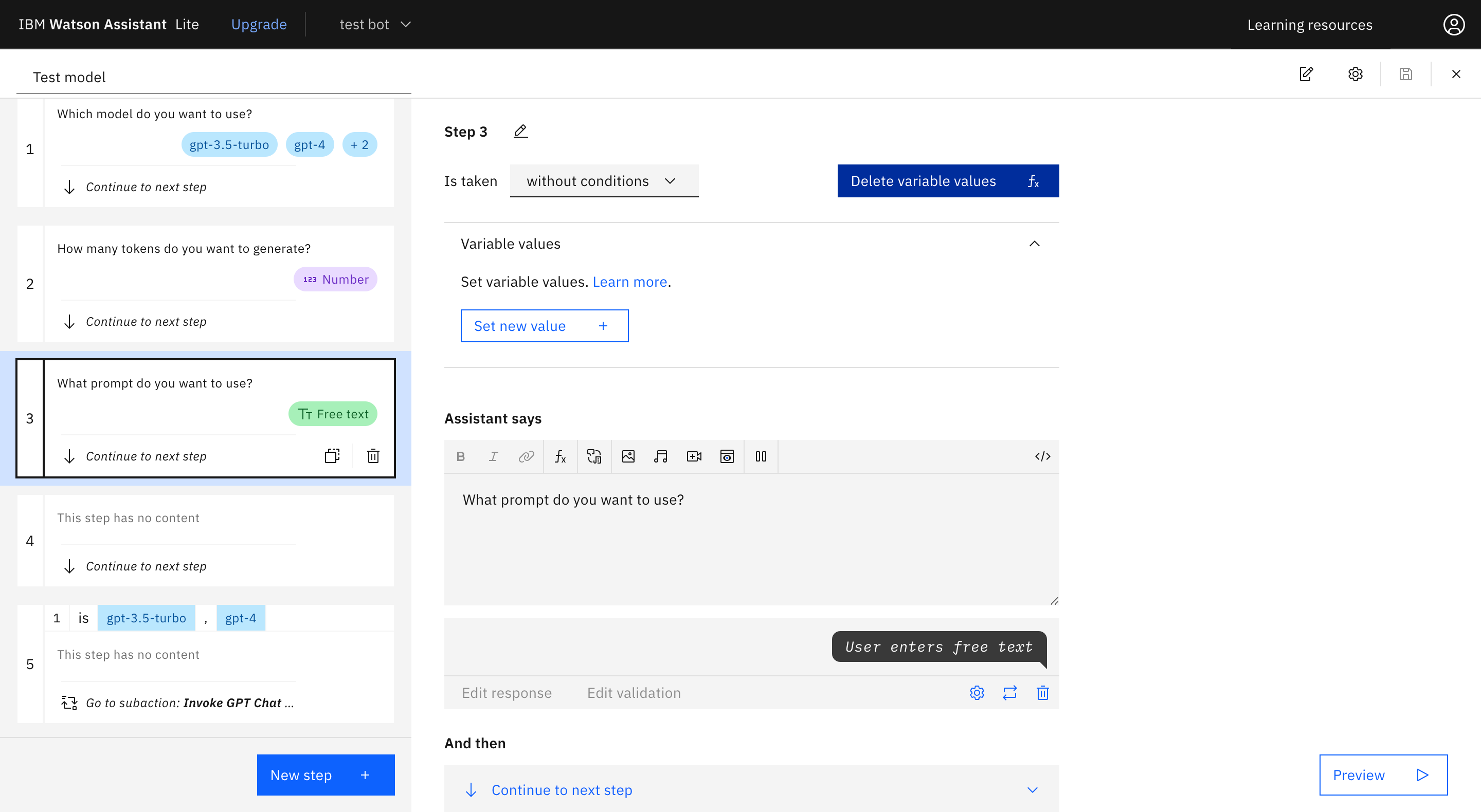Screen dimensions: 1481x812
Task: Insert an audio clip in response
Action: tap(661, 456)
